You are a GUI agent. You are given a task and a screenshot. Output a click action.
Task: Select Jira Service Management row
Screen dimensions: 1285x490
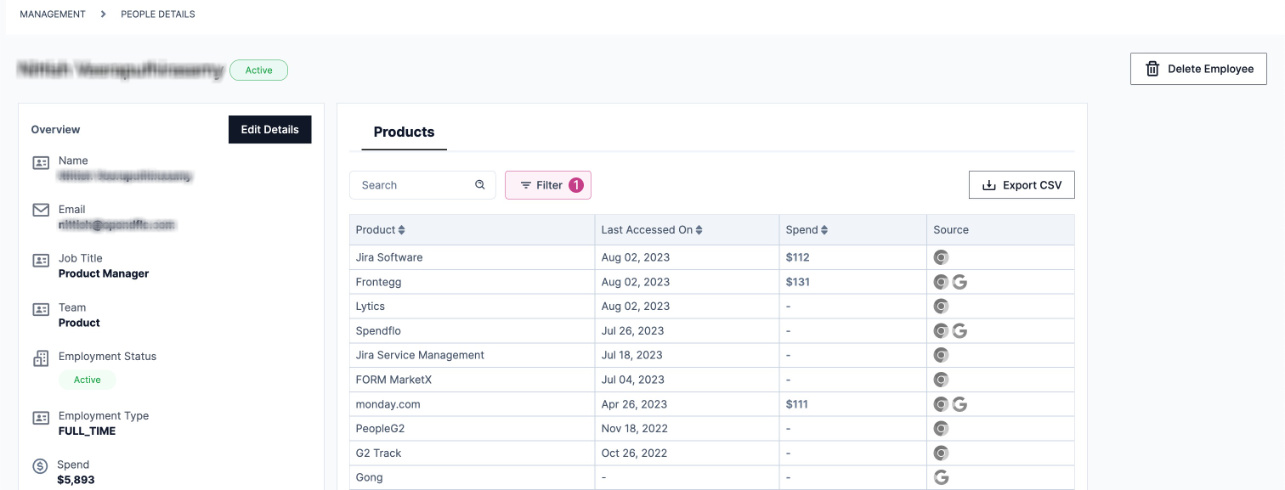[712, 355]
